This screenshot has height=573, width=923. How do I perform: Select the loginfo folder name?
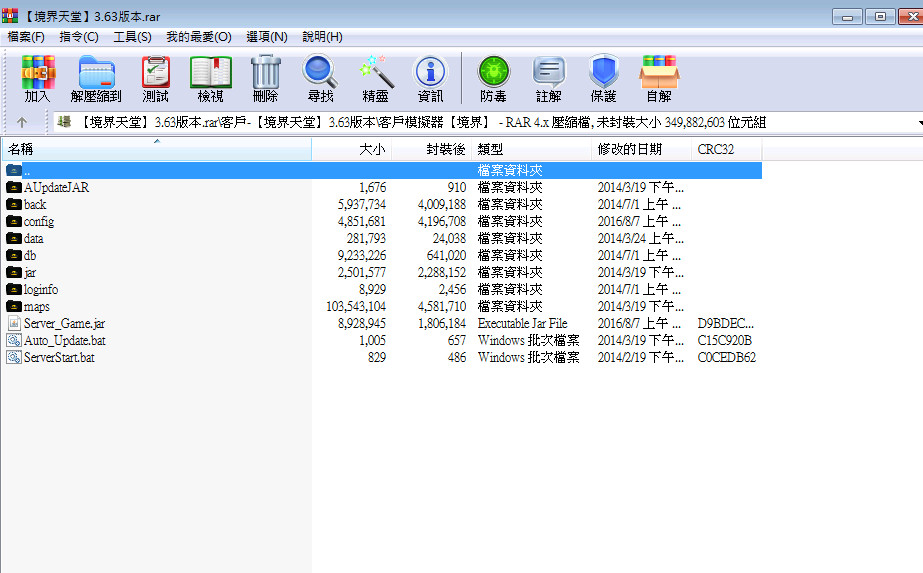click(x=41, y=290)
